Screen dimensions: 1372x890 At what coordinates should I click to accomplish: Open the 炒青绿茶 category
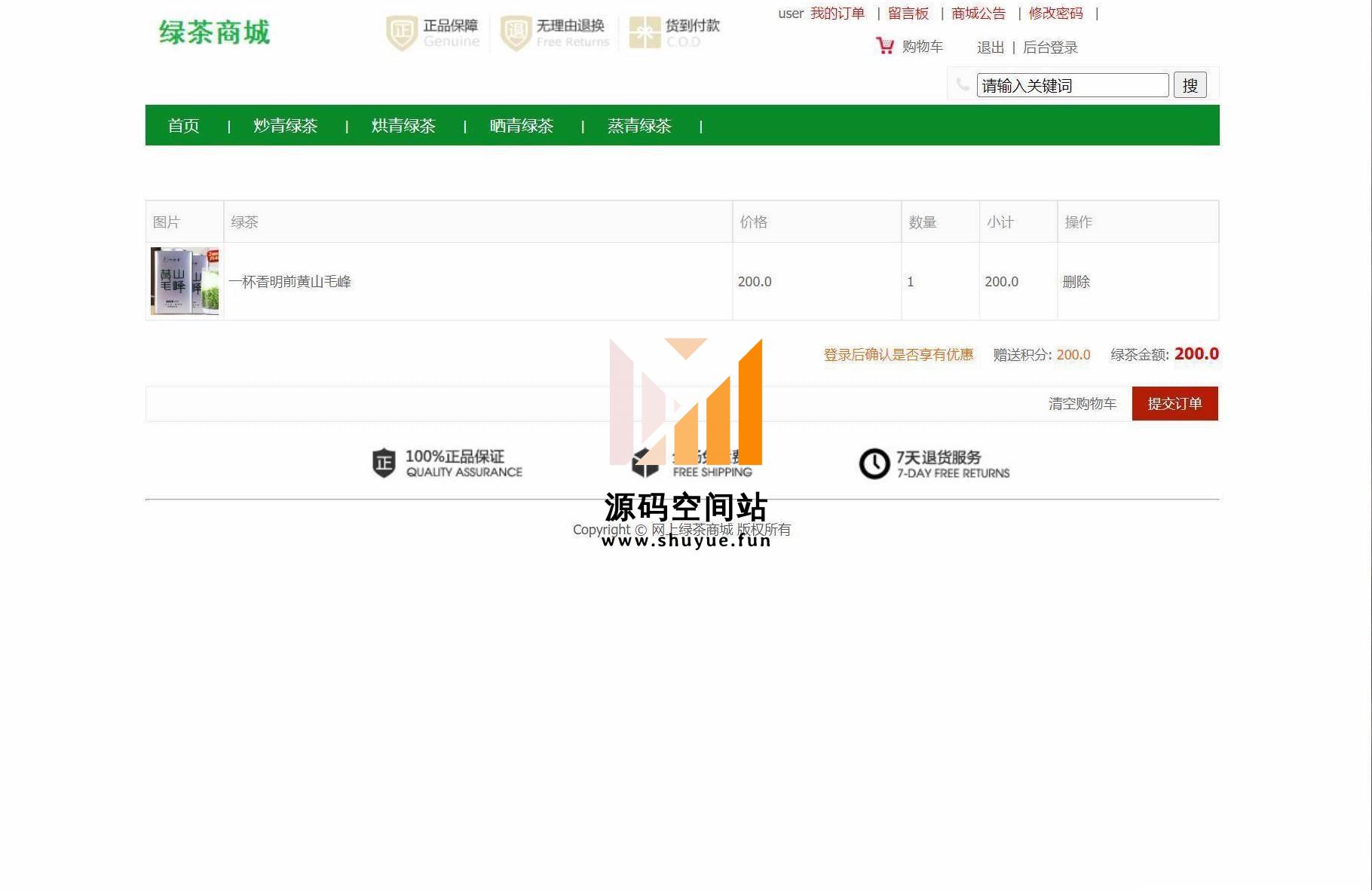(286, 126)
